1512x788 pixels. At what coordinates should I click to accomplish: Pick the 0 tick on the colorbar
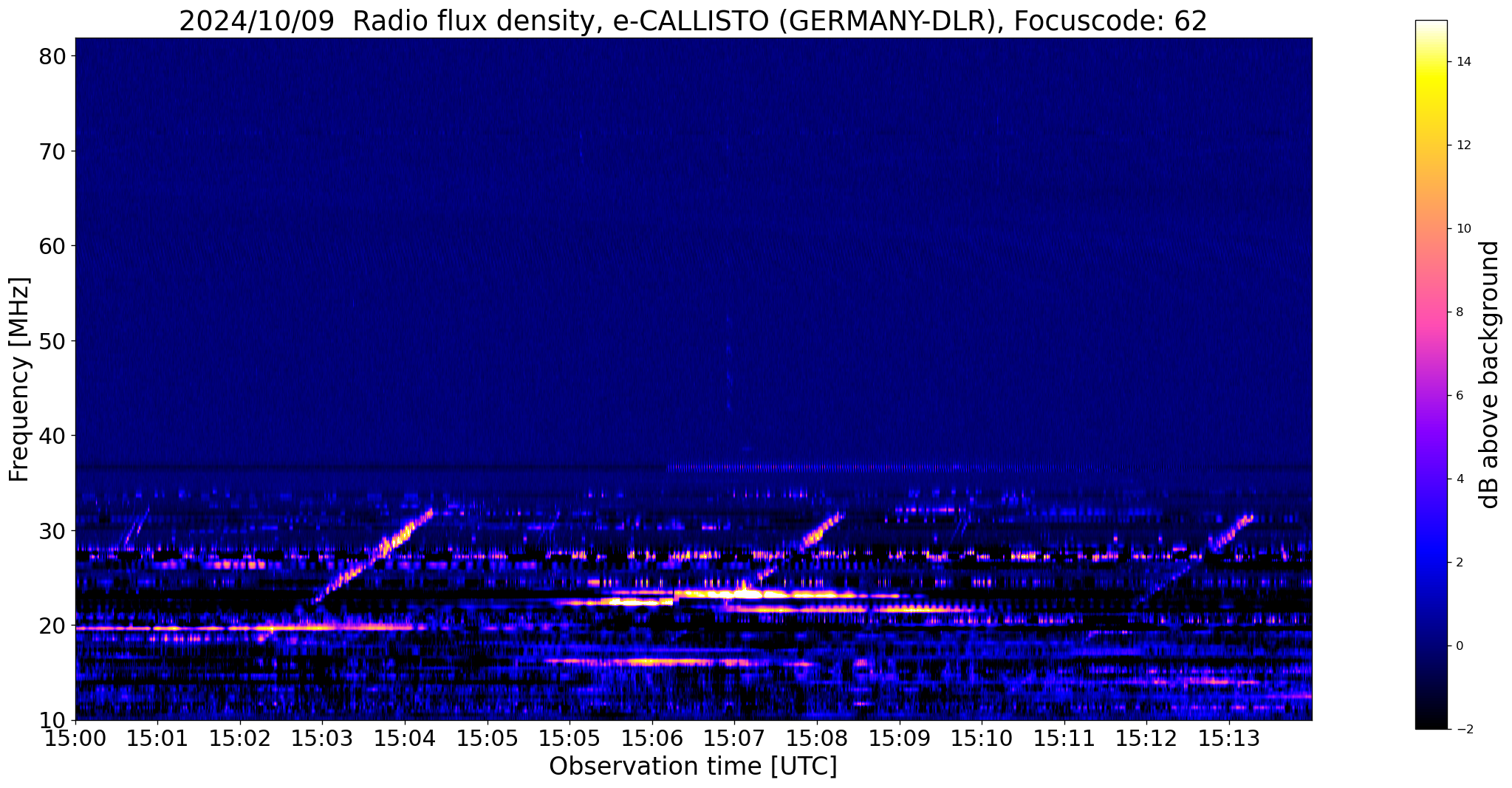[x=1460, y=646]
